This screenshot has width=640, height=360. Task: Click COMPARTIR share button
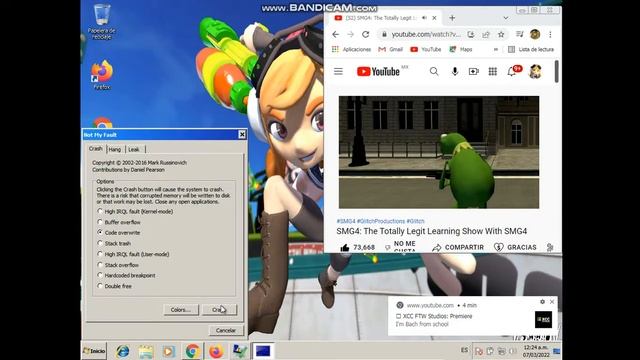tap(458, 247)
